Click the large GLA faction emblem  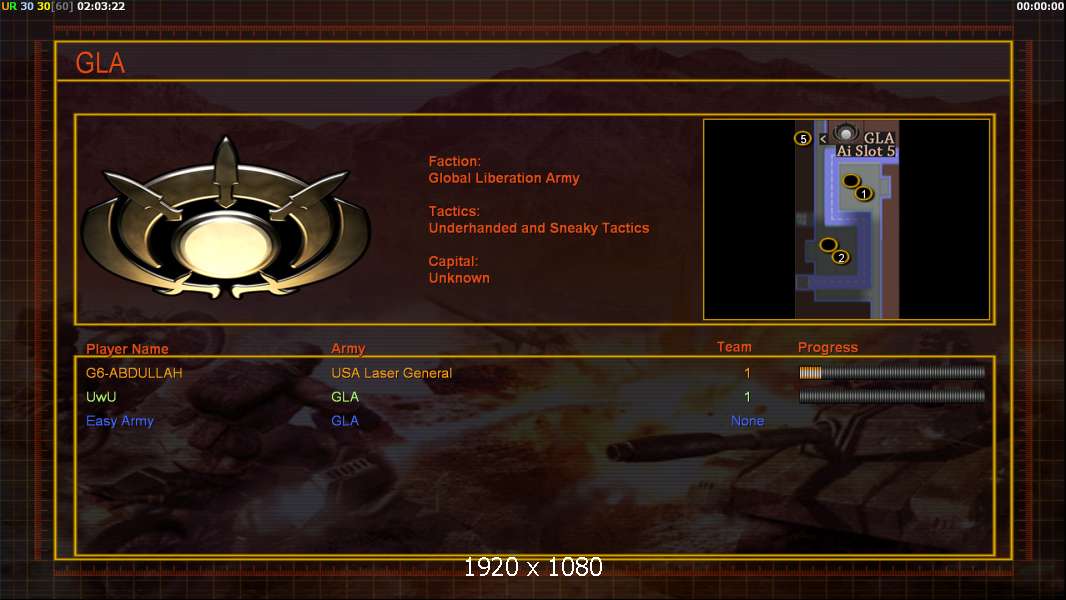point(225,219)
